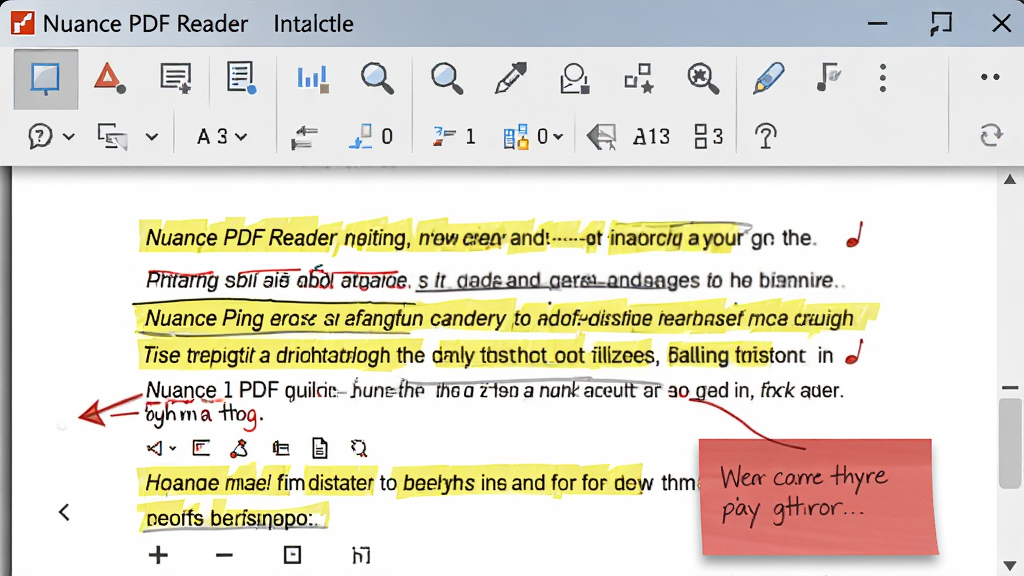The image size is (1024, 576).
Task: Click the handwritten red note 'oyhma ttog'
Action: pyautogui.click(x=204, y=415)
